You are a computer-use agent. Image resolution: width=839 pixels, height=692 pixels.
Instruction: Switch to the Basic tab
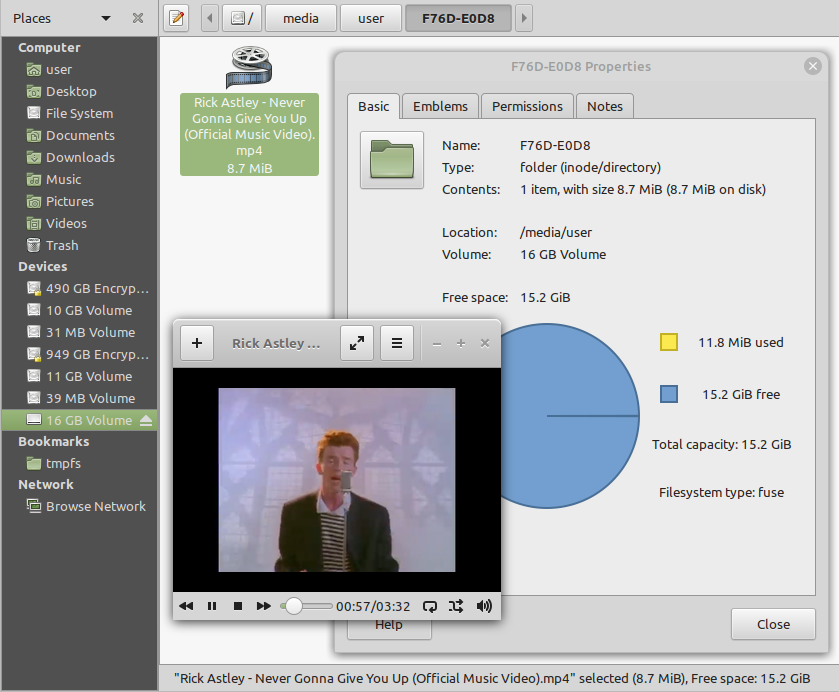[373, 107]
